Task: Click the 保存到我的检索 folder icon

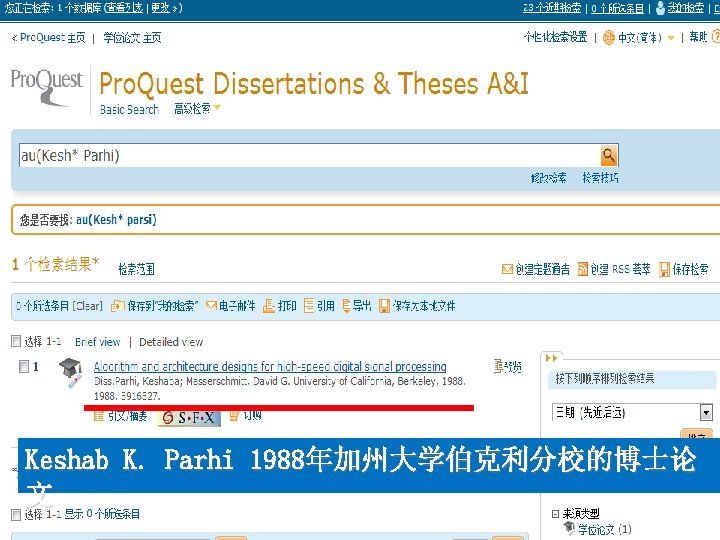Action: coord(117,306)
